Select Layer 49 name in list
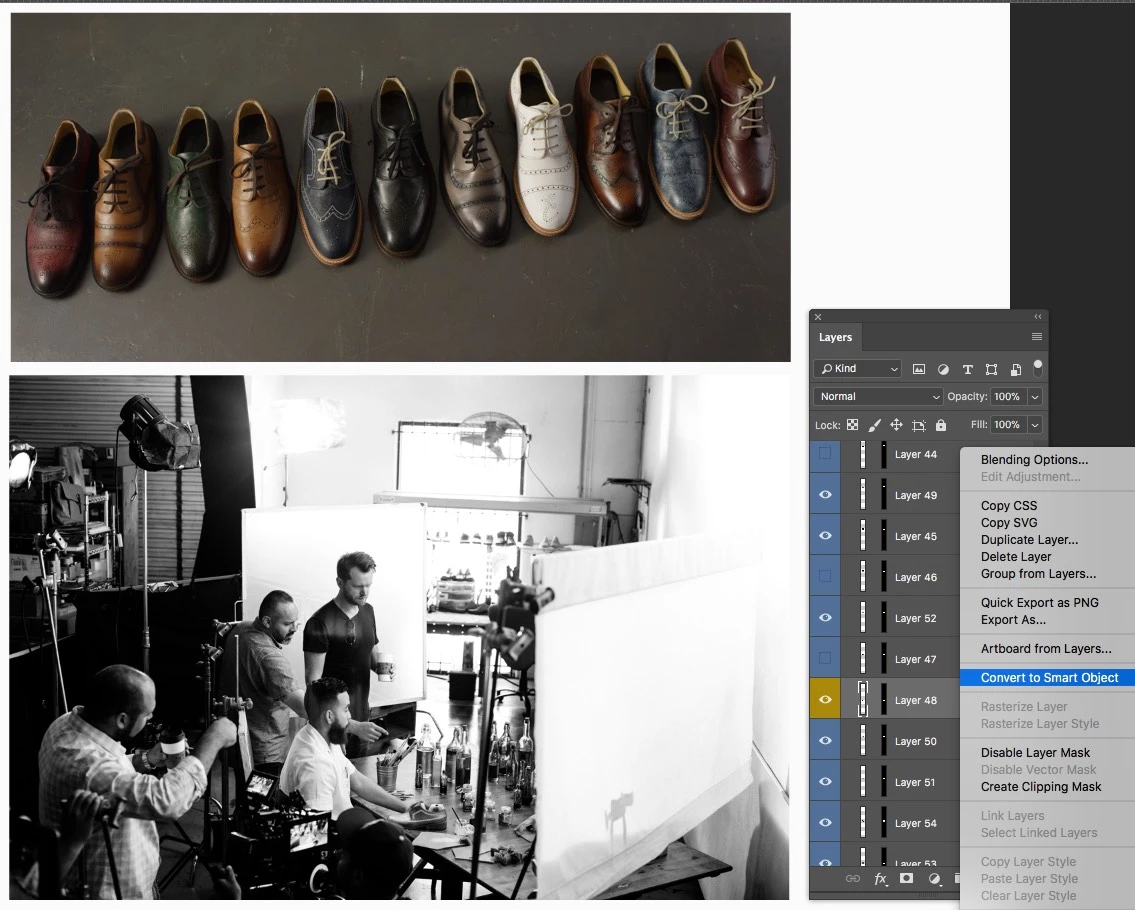Screen dimensions: 1135x910 coord(915,495)
